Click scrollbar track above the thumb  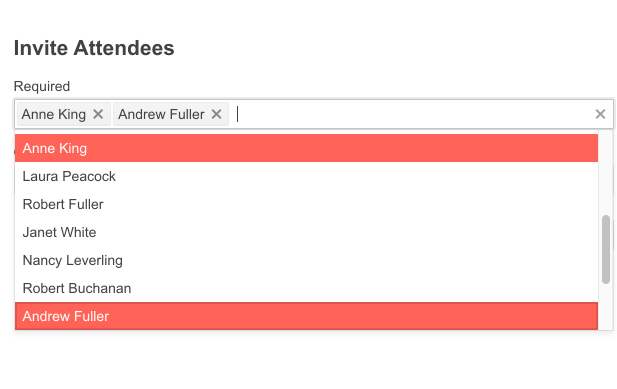pos(606,173)
